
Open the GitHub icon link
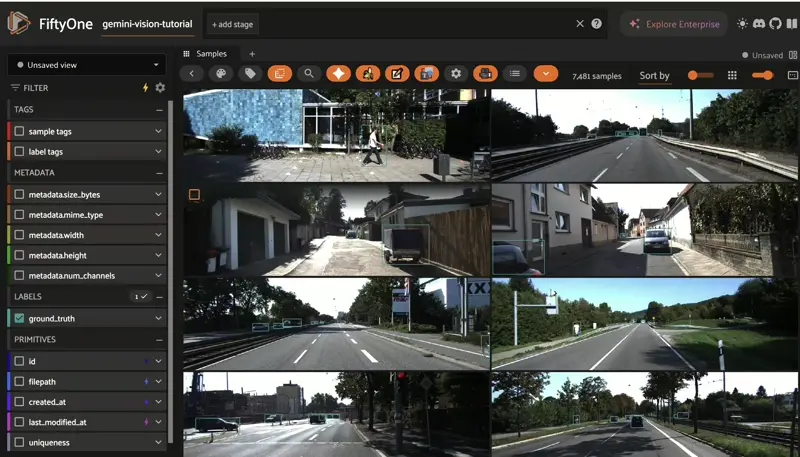[x=773, y=23]
